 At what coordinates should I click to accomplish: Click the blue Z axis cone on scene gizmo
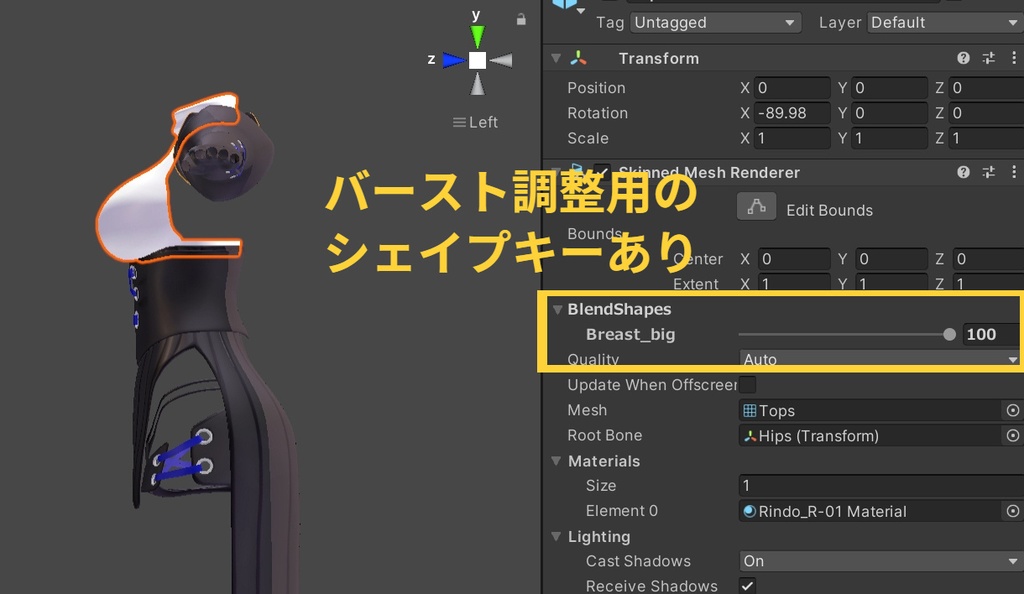453,60
